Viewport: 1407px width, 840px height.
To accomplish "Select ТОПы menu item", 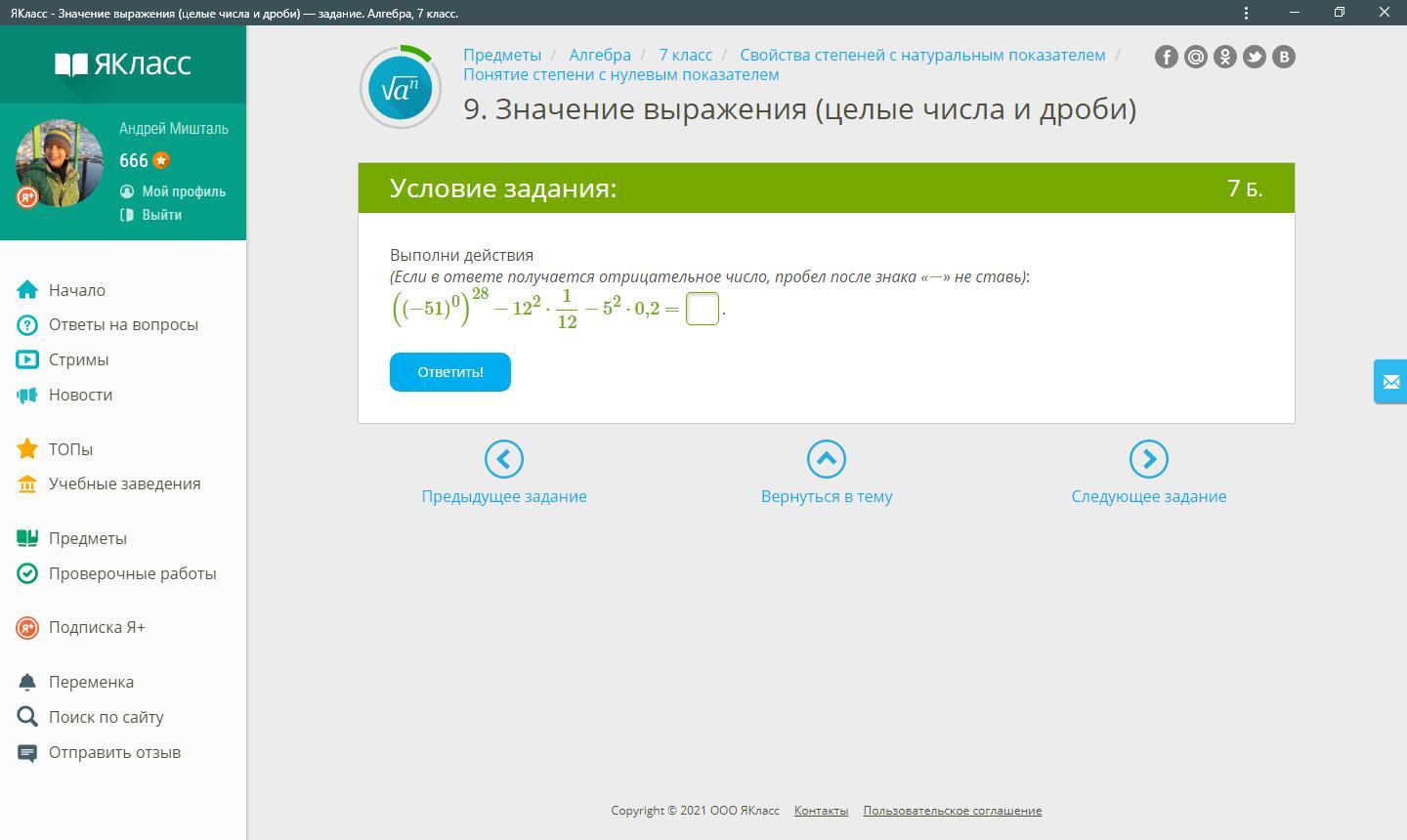I will (x=71, y=449).
